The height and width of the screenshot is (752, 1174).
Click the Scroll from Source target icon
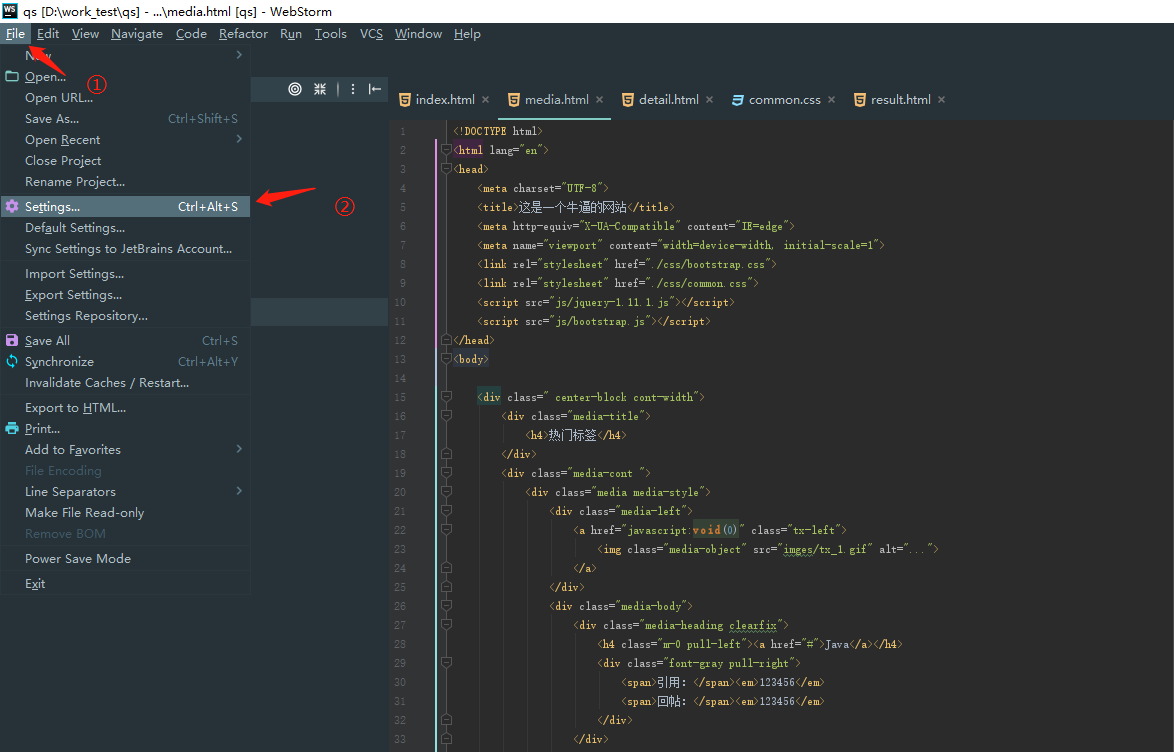point(295,89)
